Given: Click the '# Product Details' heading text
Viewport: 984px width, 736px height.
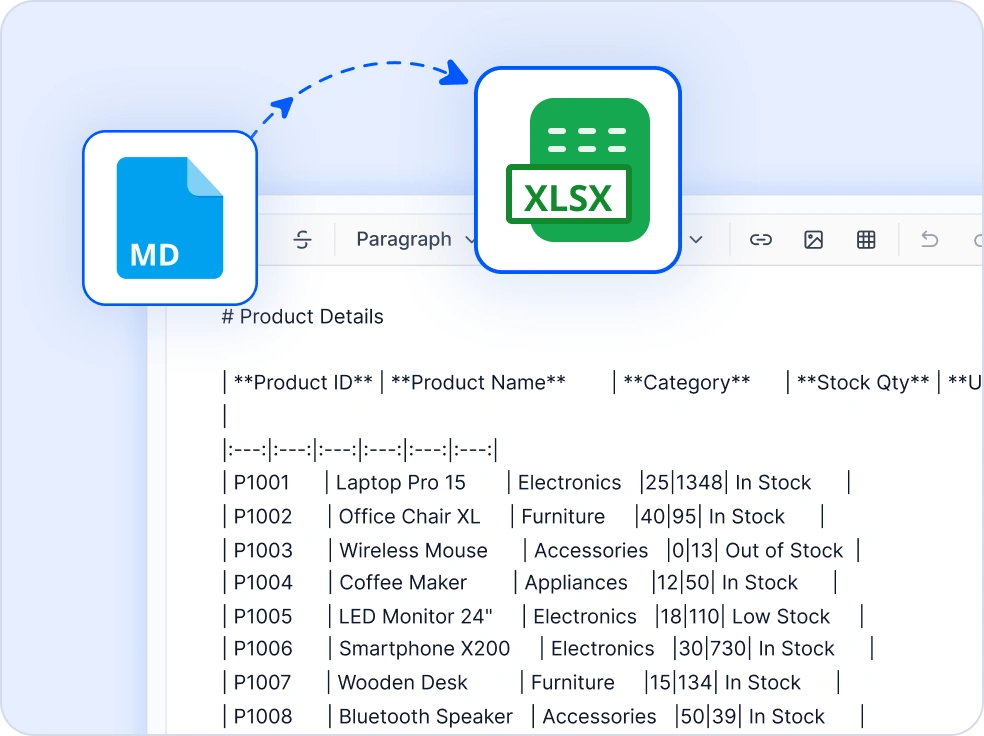Looking at the screenshot, I should pos(302,316).
